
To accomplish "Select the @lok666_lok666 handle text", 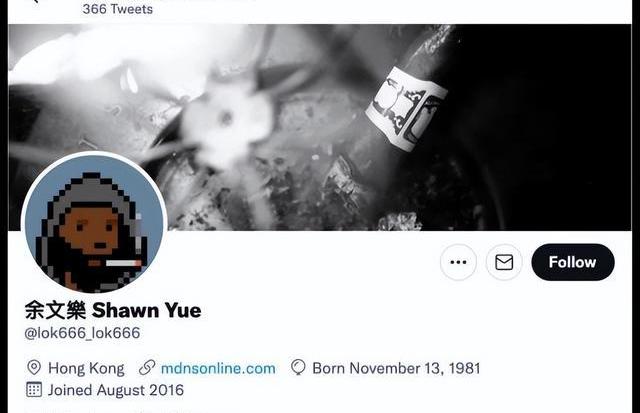I will [82, 333].
